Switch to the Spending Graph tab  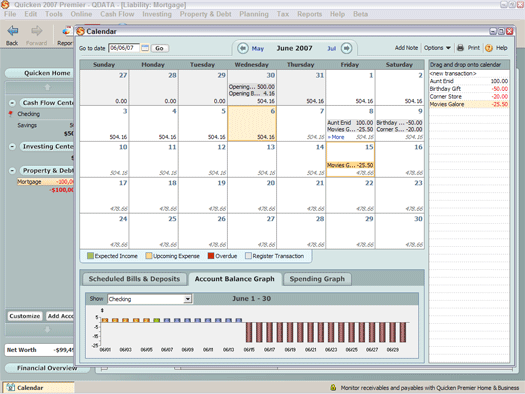point(317,279)
